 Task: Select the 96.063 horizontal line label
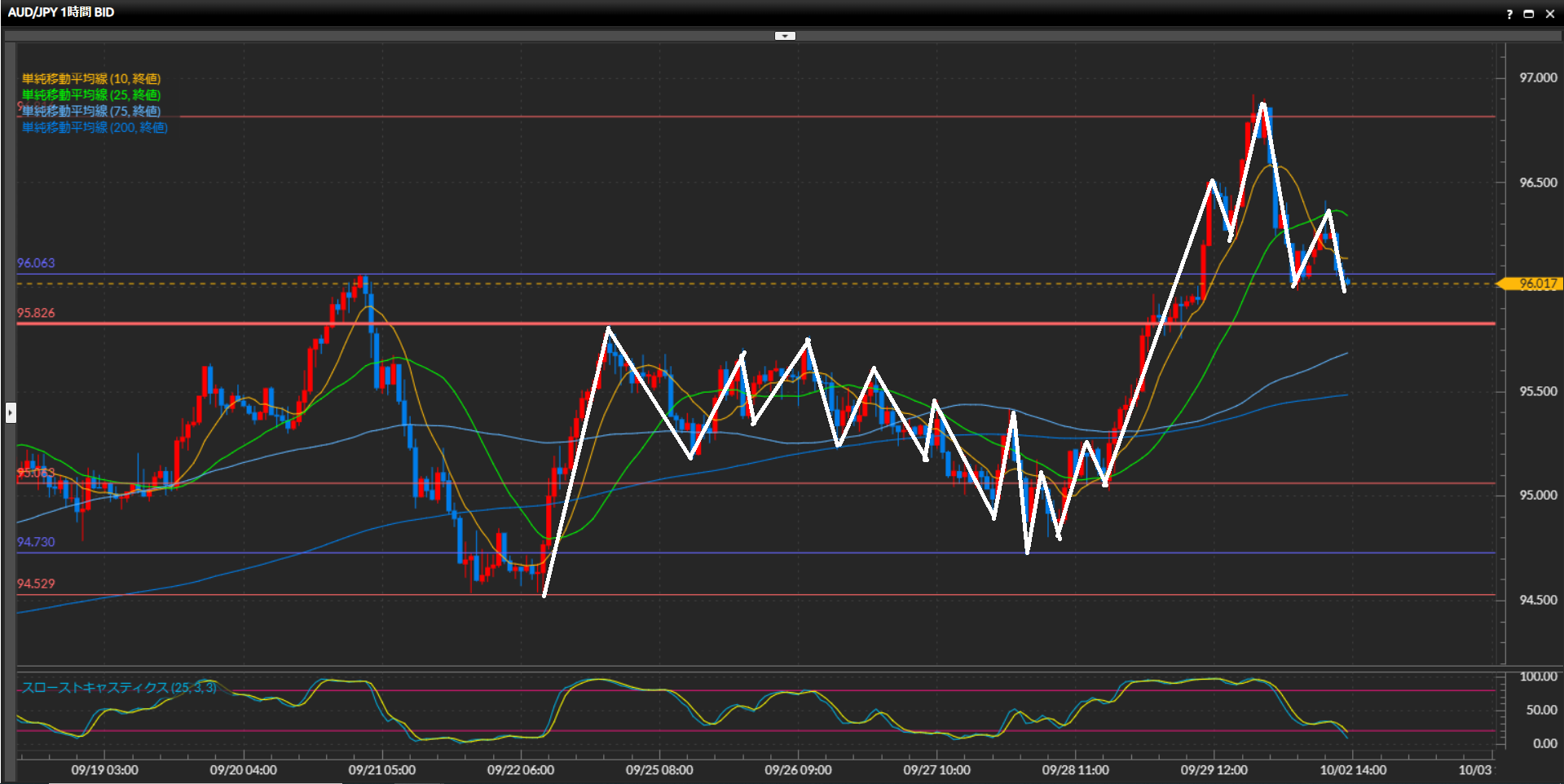click(36, 263)
